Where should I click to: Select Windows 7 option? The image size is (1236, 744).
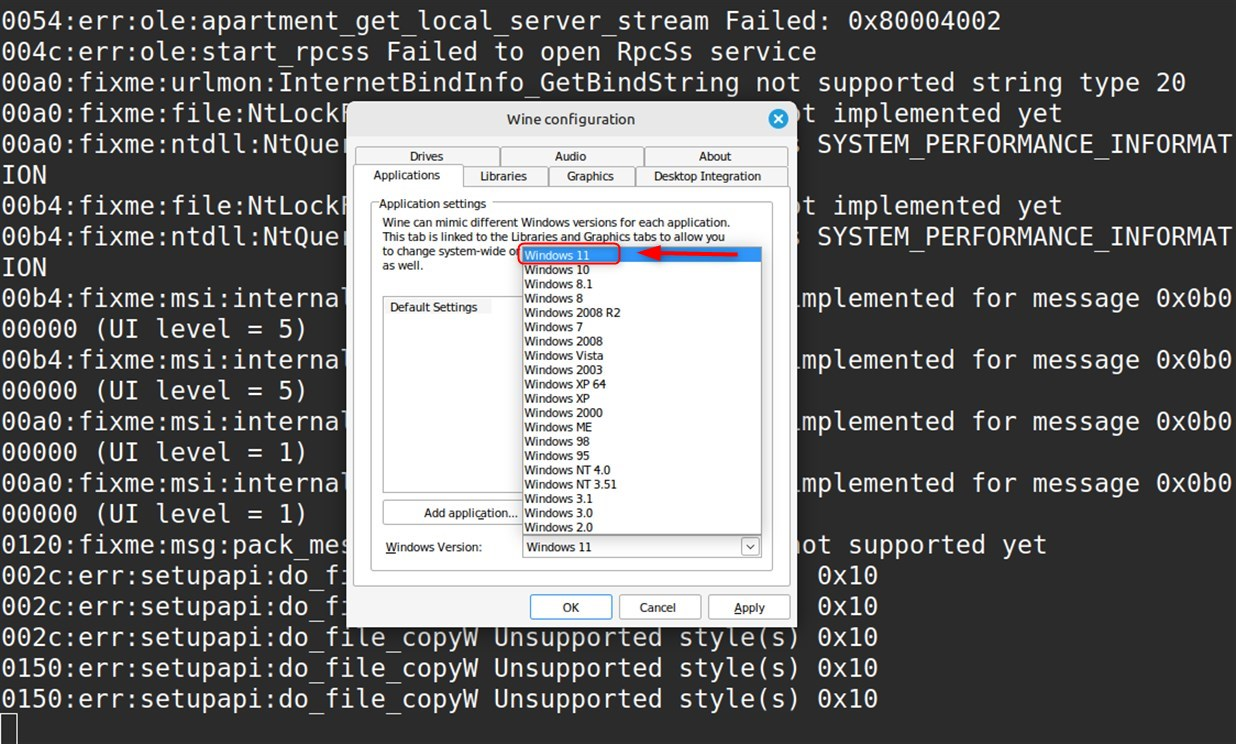coord(641,327)
